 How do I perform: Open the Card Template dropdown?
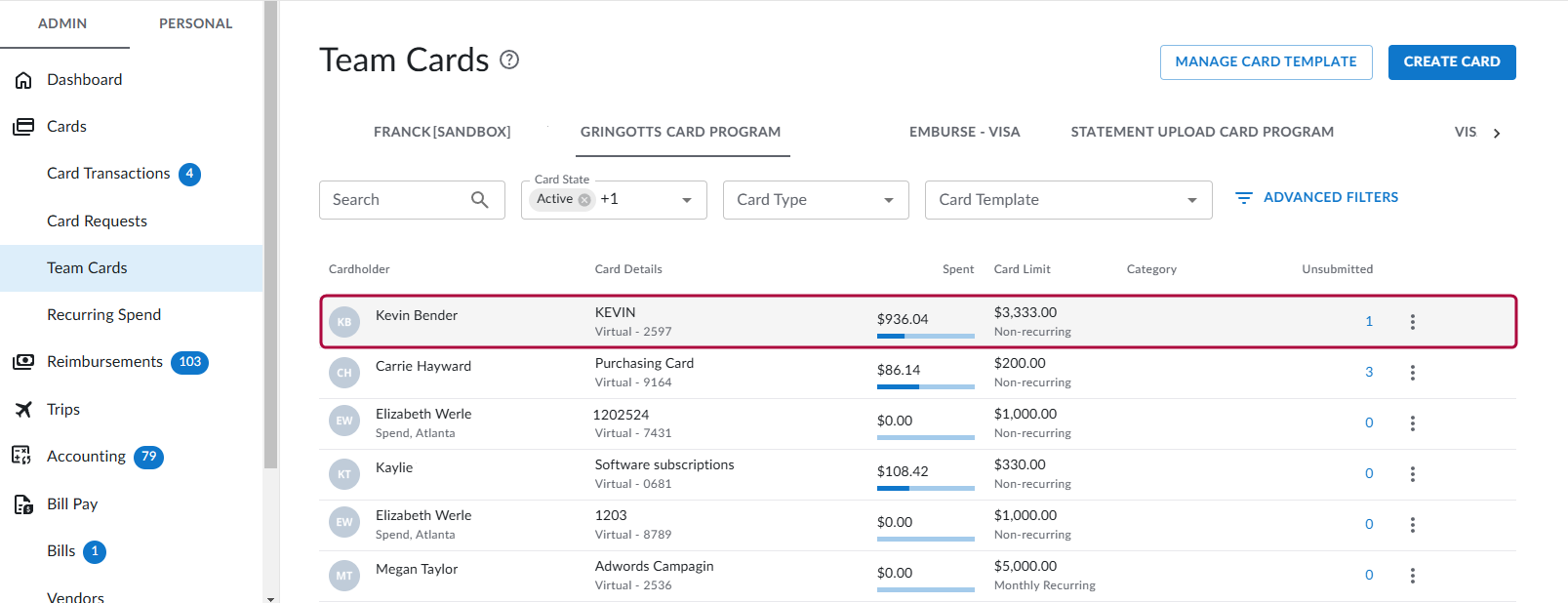coord(1191,200)
